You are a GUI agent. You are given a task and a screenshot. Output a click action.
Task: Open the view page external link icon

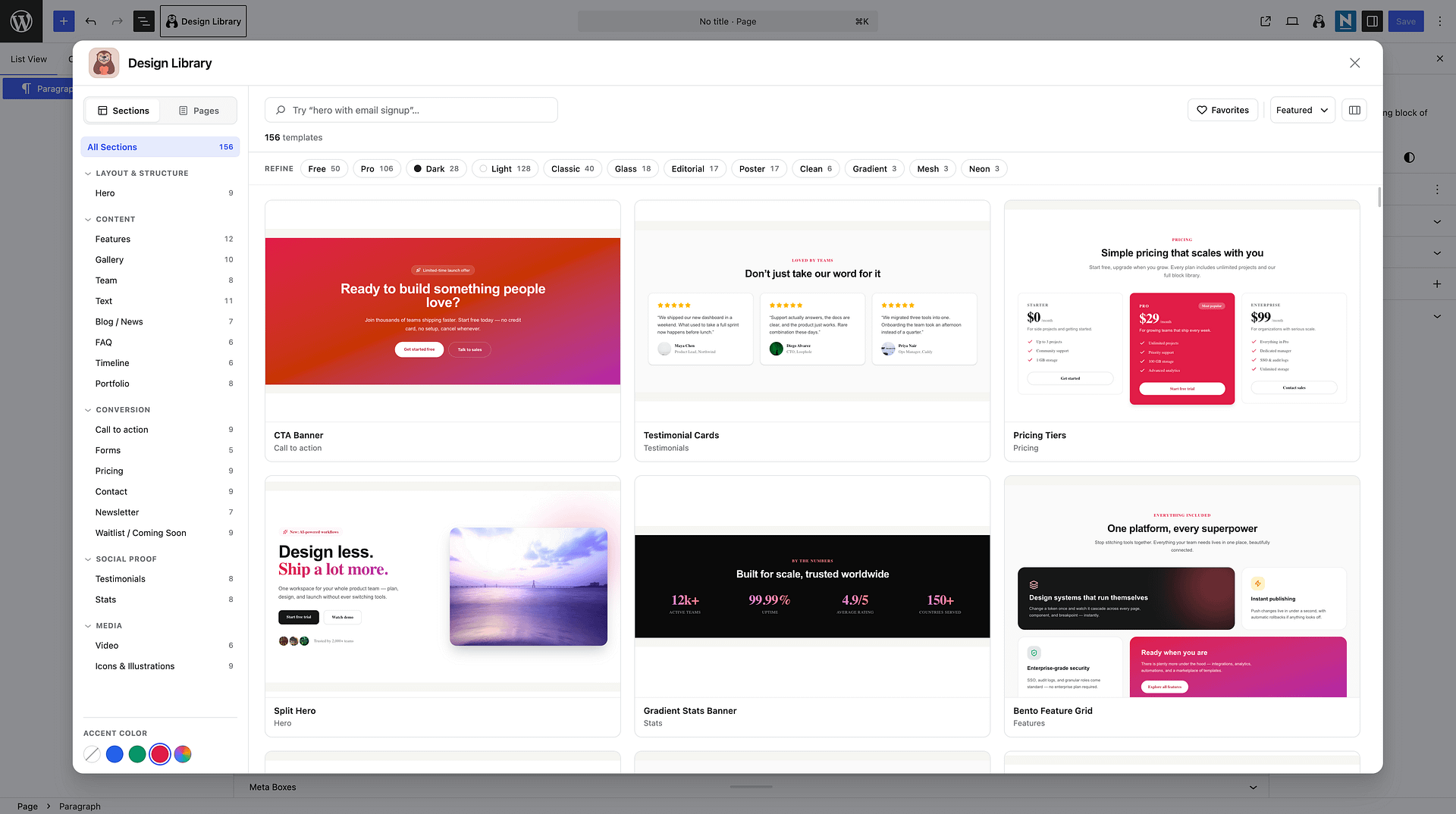1266,21
